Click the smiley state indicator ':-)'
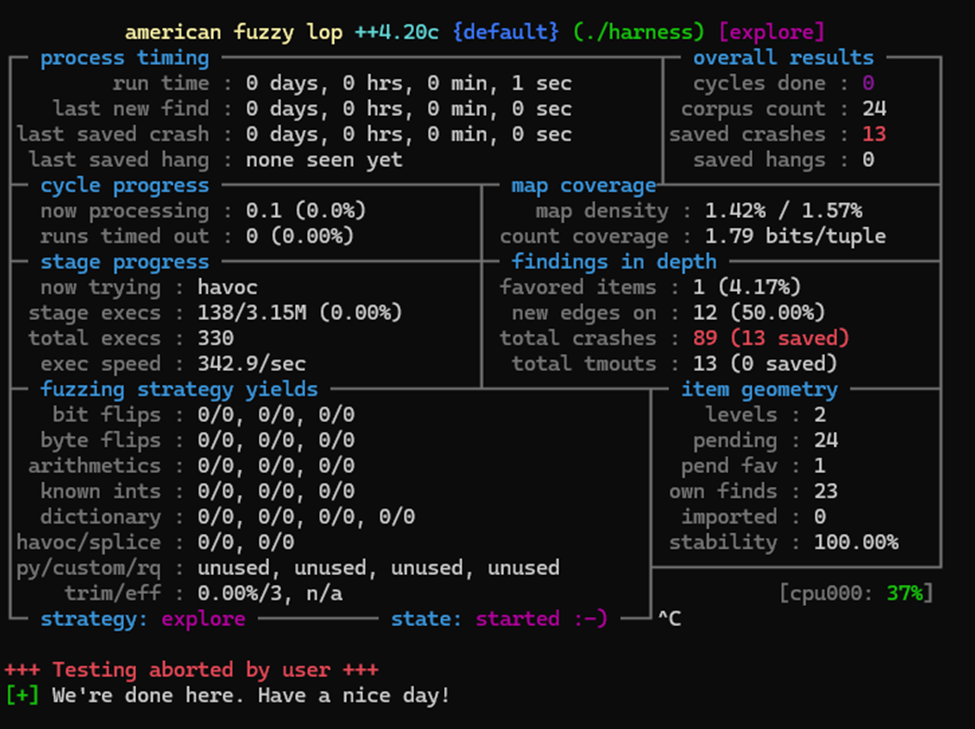 click(590, 618)
